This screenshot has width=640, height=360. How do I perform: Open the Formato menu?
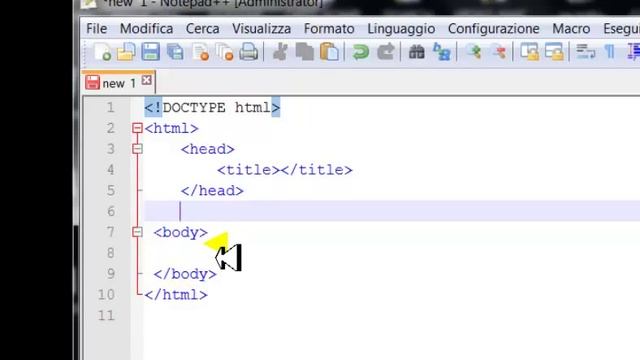pos(329,29)
